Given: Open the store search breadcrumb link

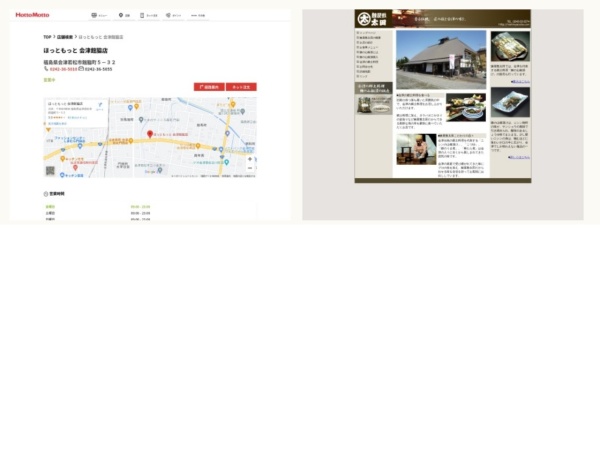Looking at the screenshot, I should [65, 37].
